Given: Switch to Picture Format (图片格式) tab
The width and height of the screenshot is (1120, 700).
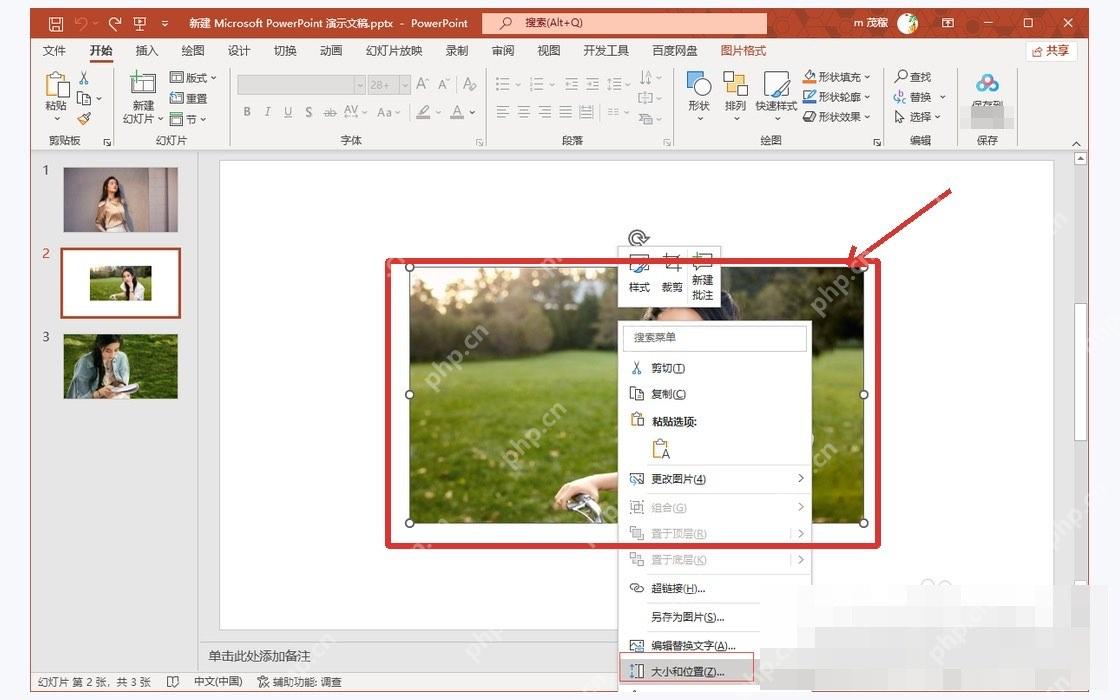Looking at the screenshot, I should [743, 51].
